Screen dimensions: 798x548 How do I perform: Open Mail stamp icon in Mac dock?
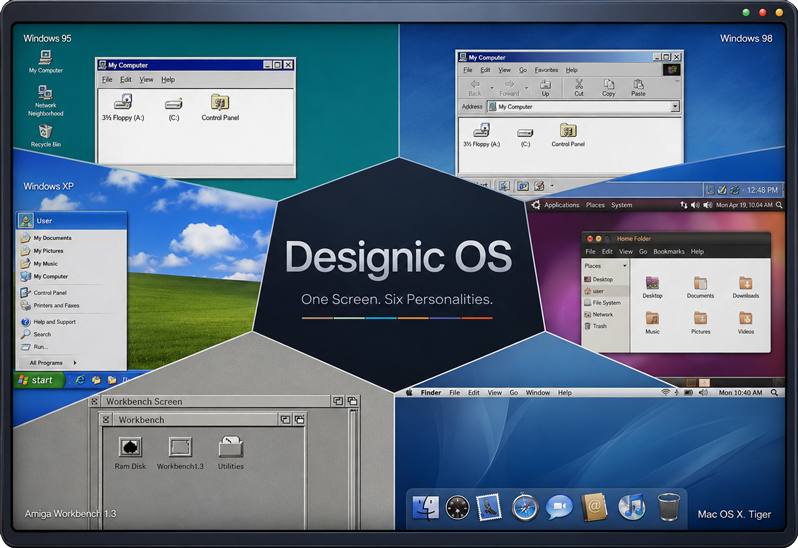tap(489, 507)
